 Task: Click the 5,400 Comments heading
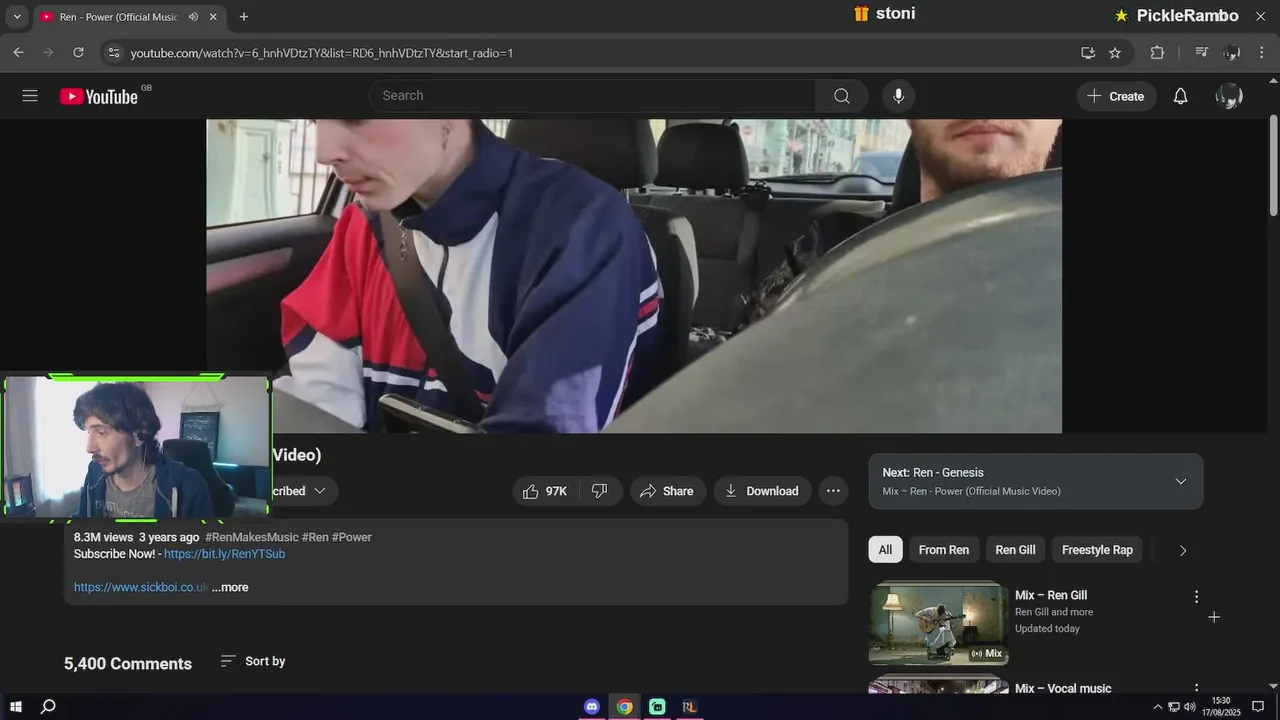(x=128, y=664)
